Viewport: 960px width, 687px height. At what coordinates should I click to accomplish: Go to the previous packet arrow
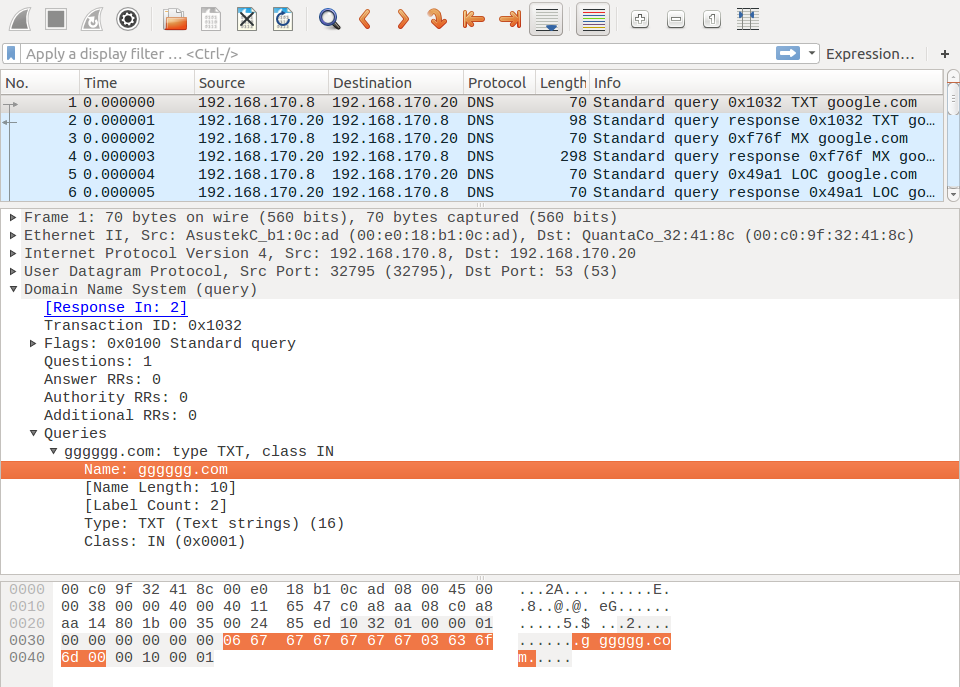pyautogui.click(x=365, y=18)
